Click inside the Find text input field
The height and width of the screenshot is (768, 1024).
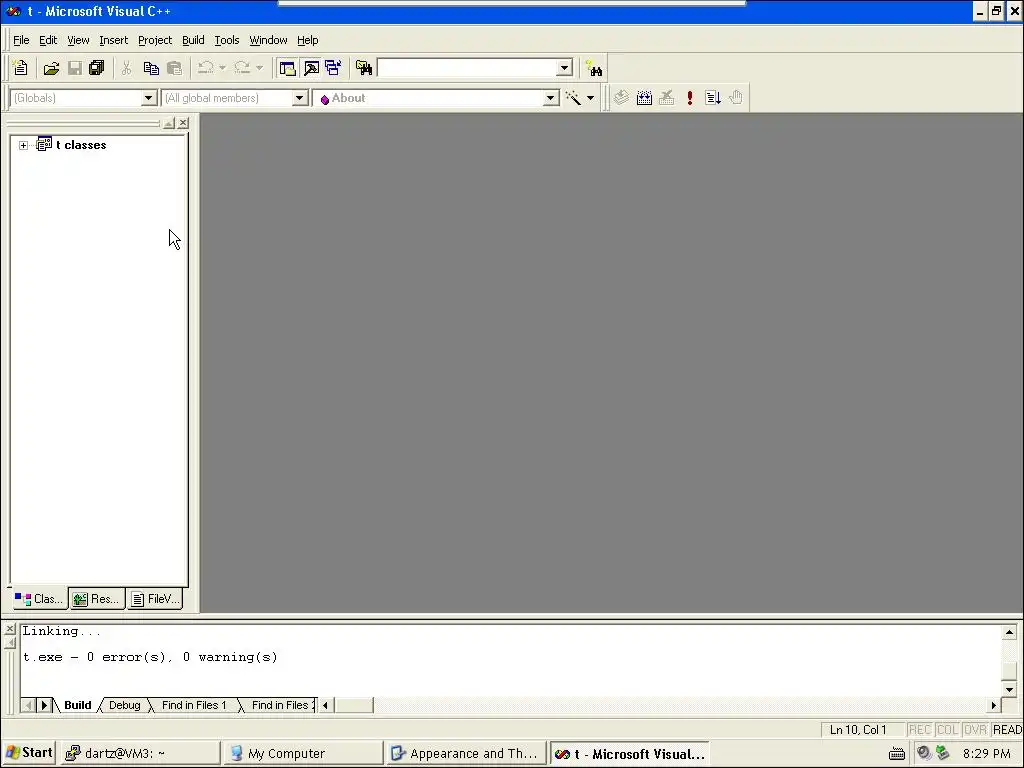tap(468, 68)
